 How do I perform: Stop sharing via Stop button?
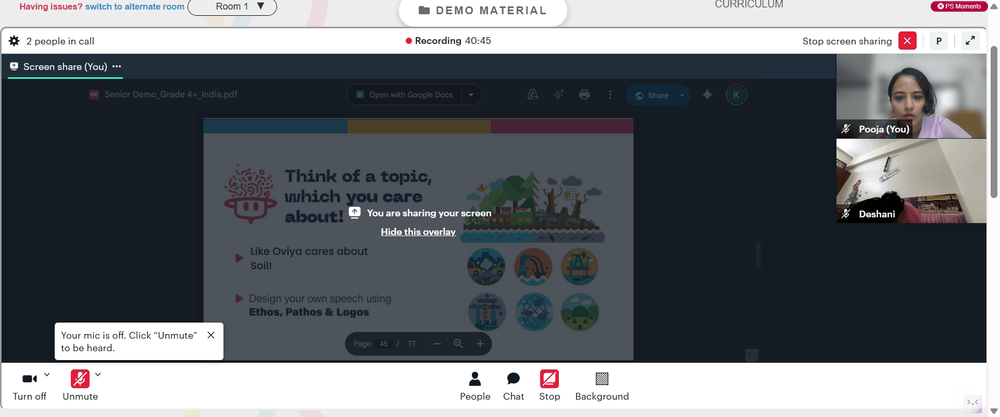coord(549,386)
